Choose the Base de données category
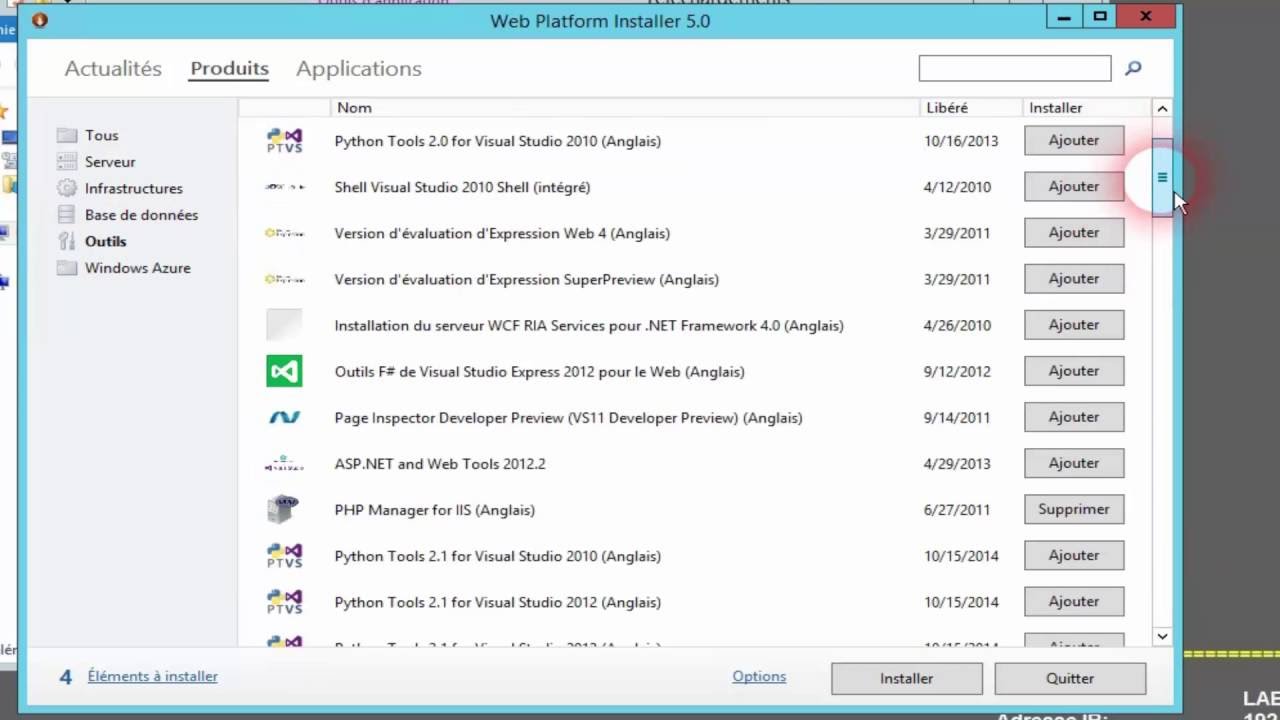 click(141, 214)
